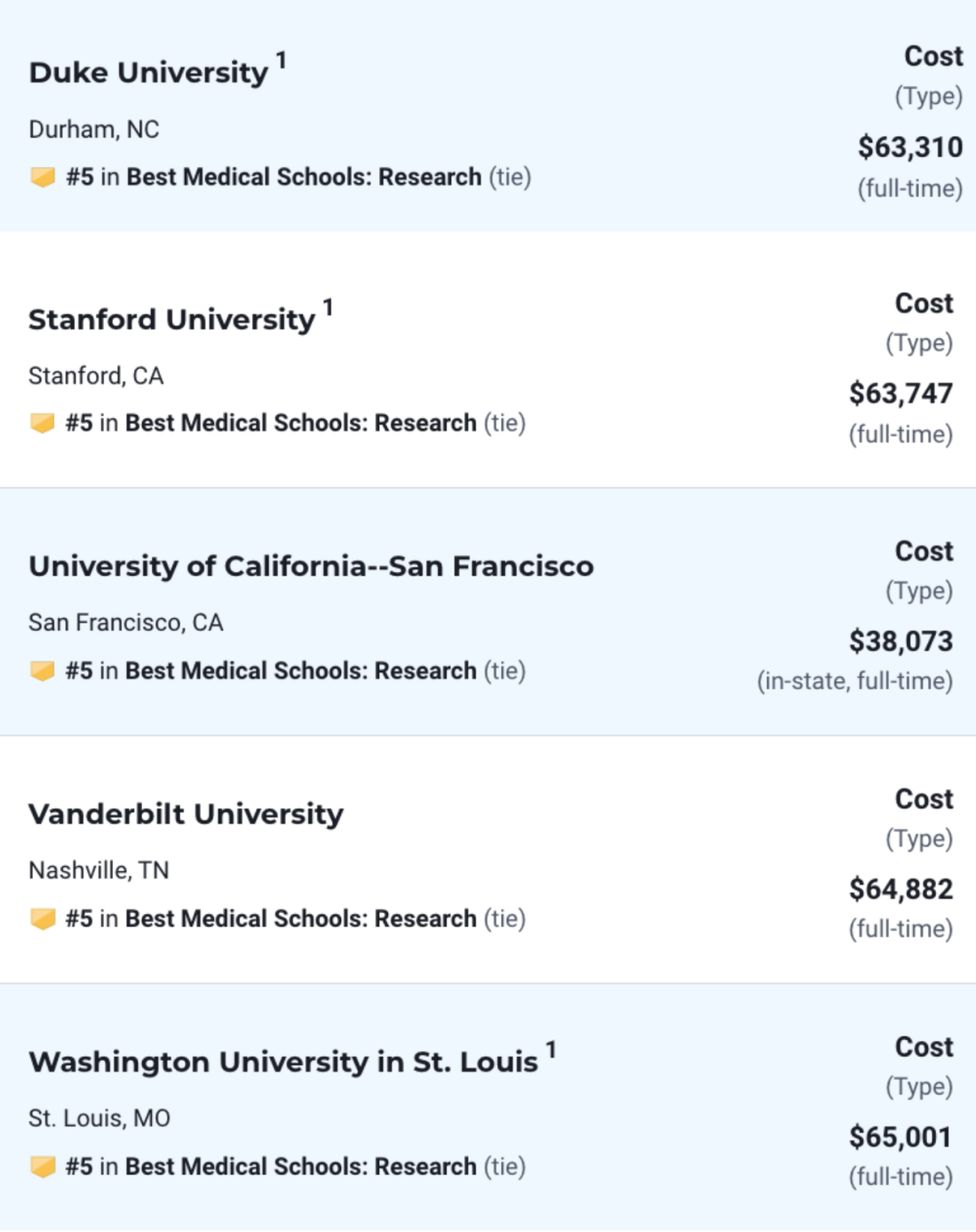Click the footnote superscript 1 next to Duke University

(281, 60)
